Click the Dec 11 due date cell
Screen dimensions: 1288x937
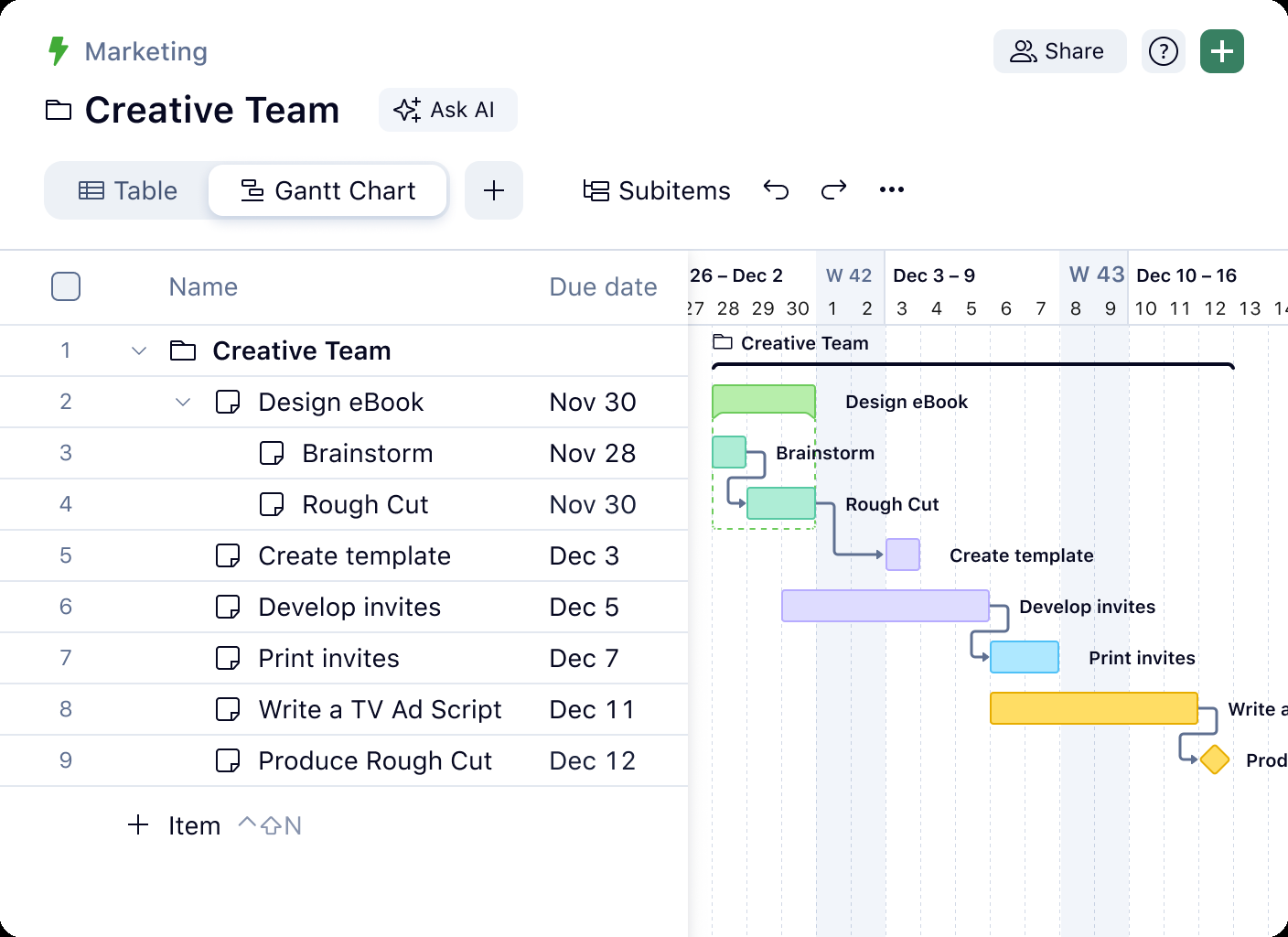pos(592,709)
